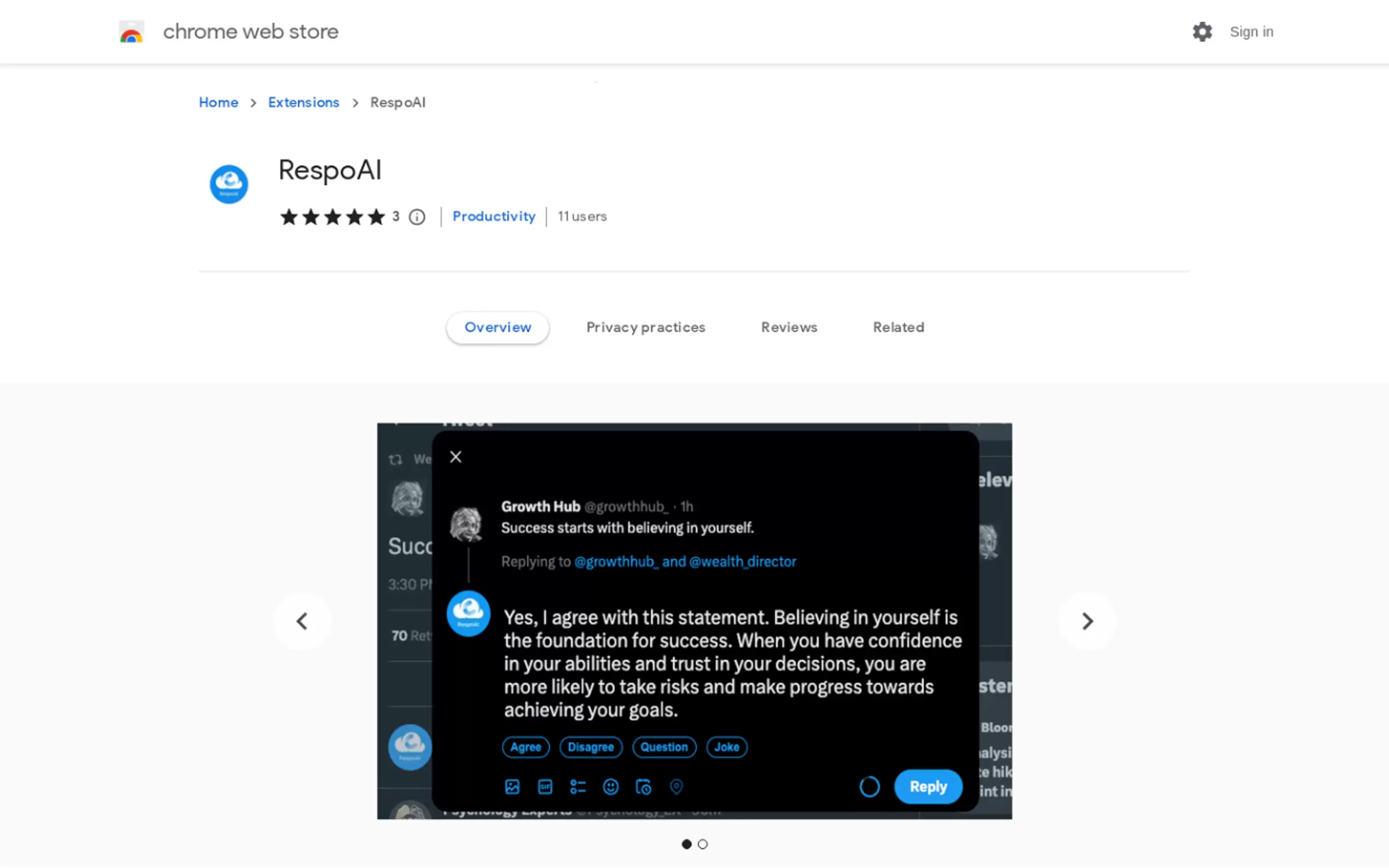This screenshot has width=1389, height=868.
Task: Show the previous screenshot with left arrow
Action: coord(302,621)
